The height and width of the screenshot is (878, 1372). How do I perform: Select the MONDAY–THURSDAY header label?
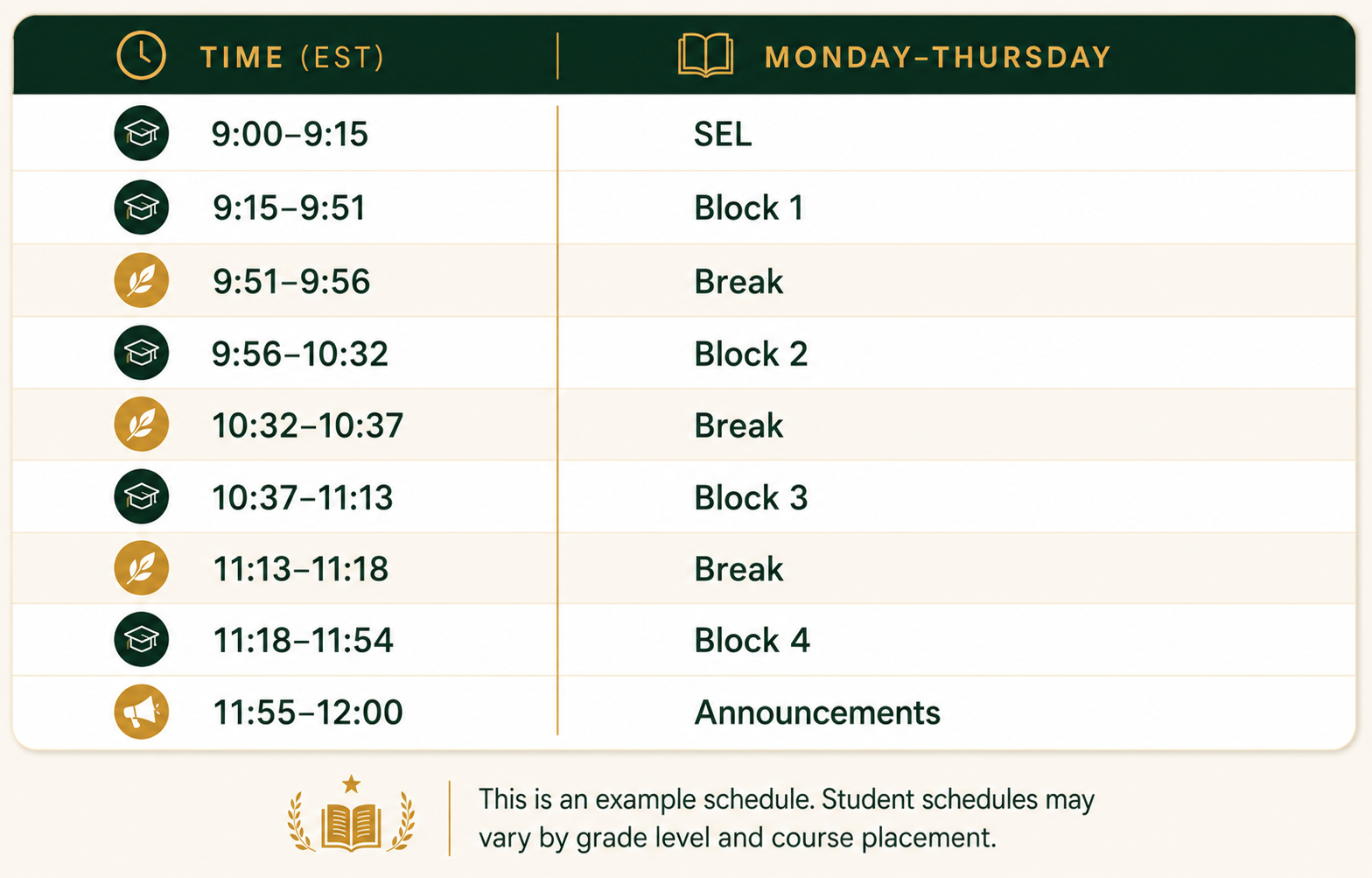pos(938,58)
